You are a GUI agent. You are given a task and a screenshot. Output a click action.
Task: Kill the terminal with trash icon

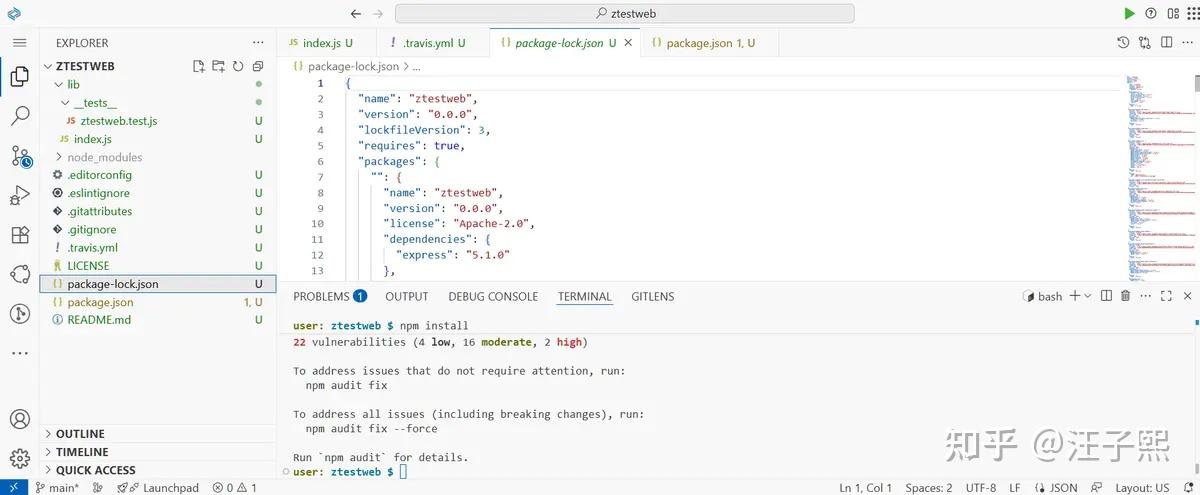(1125, 296)
